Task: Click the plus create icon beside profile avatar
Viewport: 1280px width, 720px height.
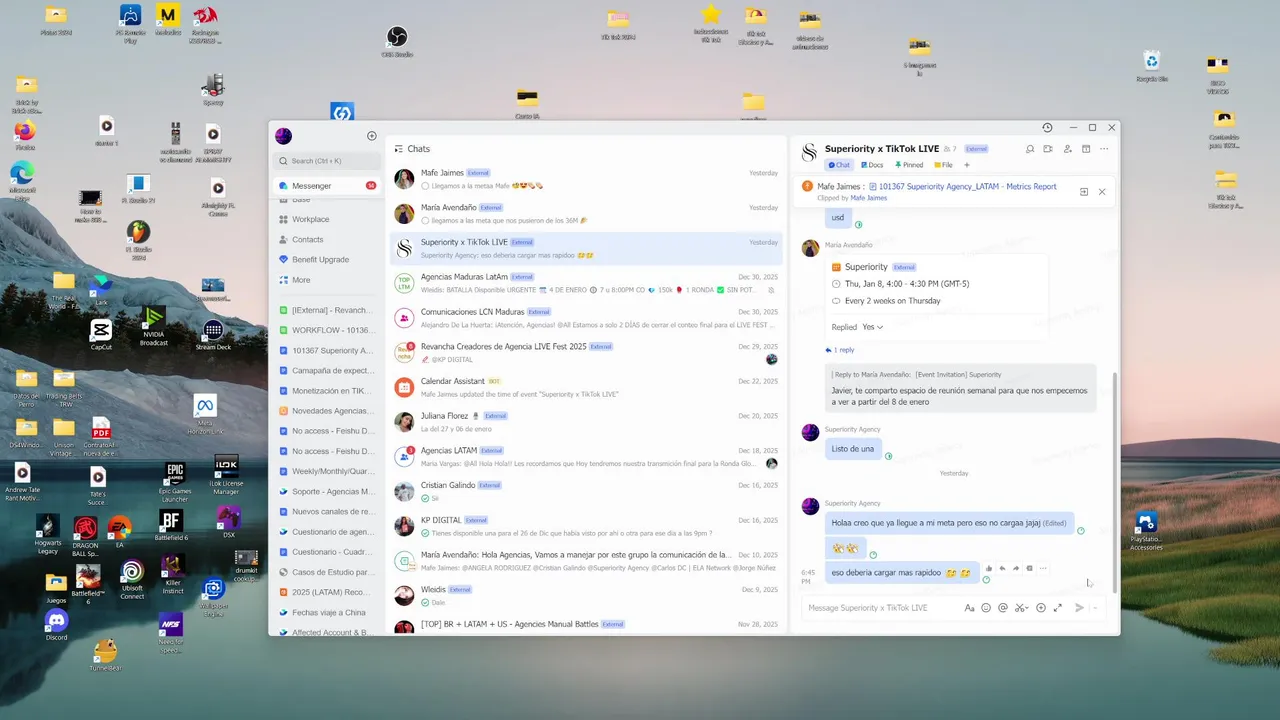Action: tap(372, 136)
